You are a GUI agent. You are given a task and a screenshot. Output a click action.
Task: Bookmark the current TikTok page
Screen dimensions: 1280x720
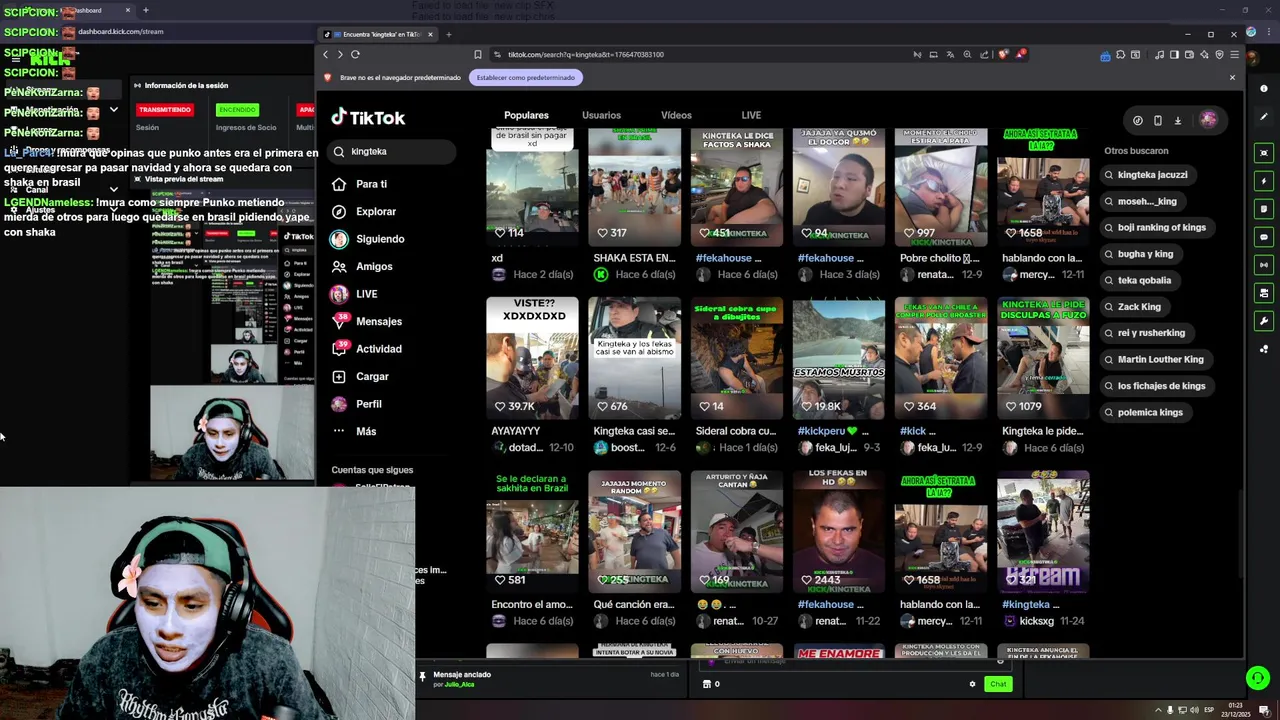[478, 54]
